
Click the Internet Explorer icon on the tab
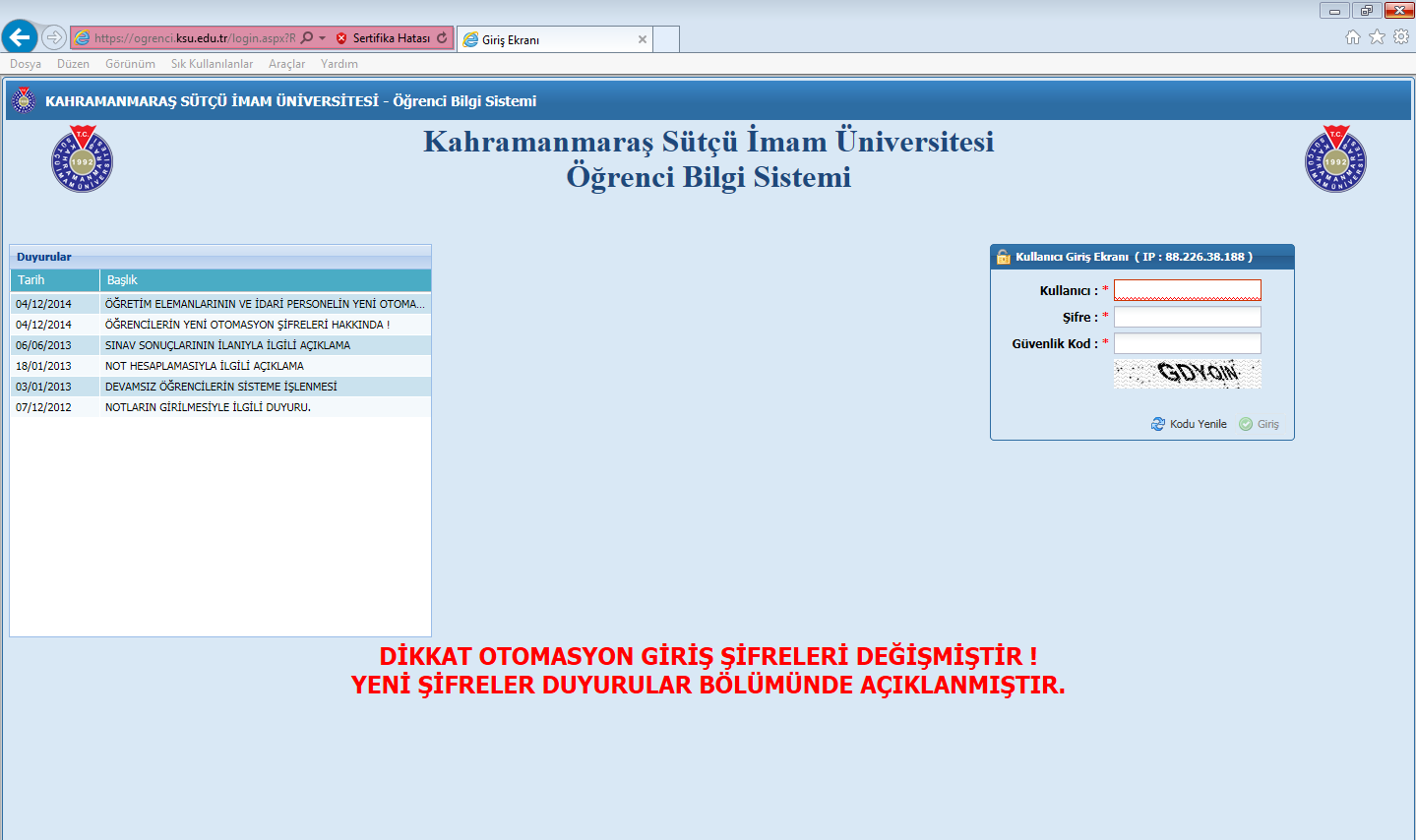tap(470, 39)
